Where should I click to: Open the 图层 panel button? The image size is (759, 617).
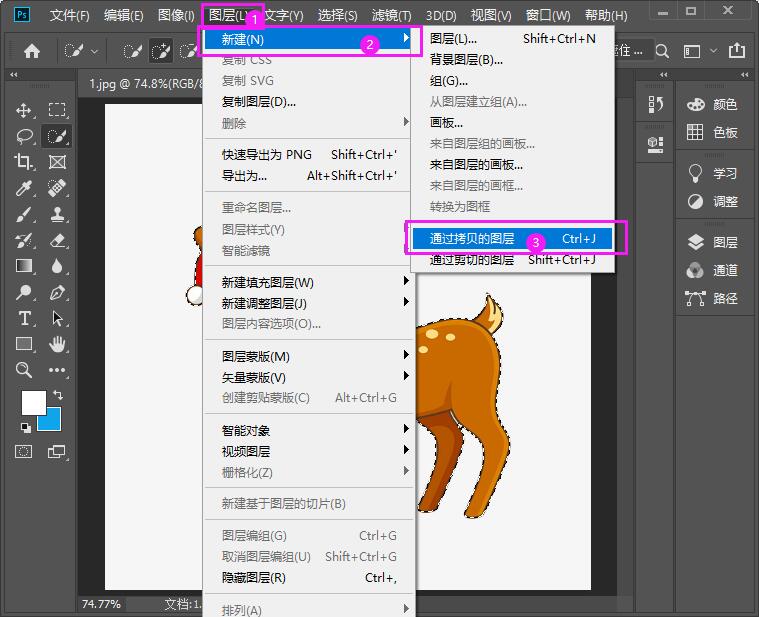click(x=713, y=242)
